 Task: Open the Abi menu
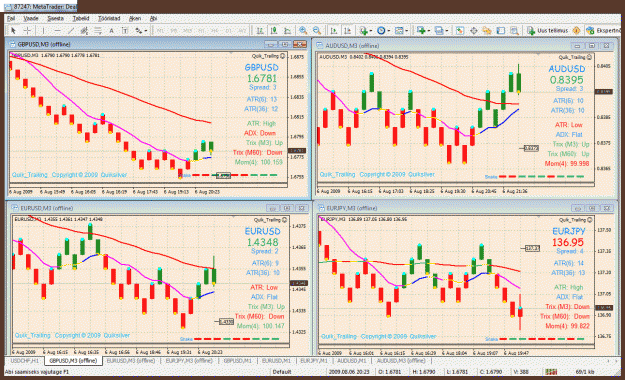click(153, 18)
